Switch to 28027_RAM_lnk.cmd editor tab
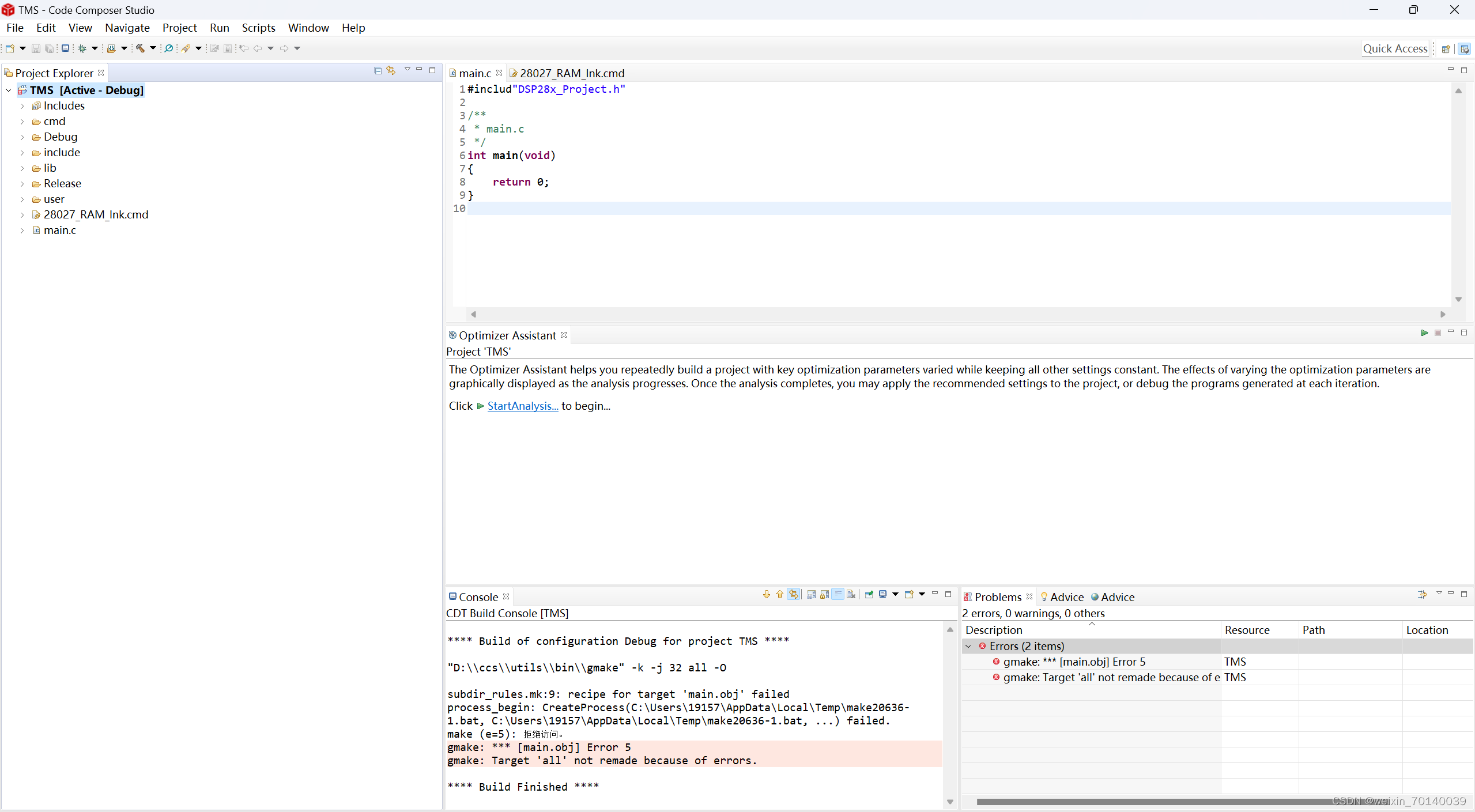Image resolution: width=1475 pixels, height=812 pixels. tap(571, 73)
